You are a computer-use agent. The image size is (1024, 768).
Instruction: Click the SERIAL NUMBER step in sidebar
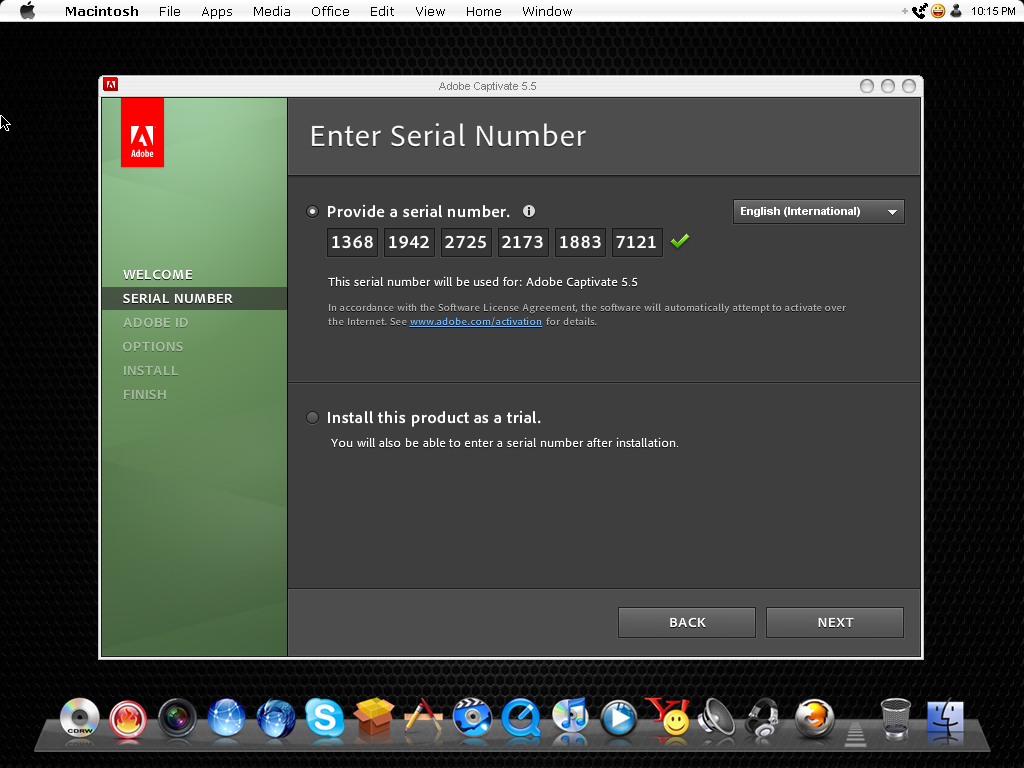(x=178, y=298)
